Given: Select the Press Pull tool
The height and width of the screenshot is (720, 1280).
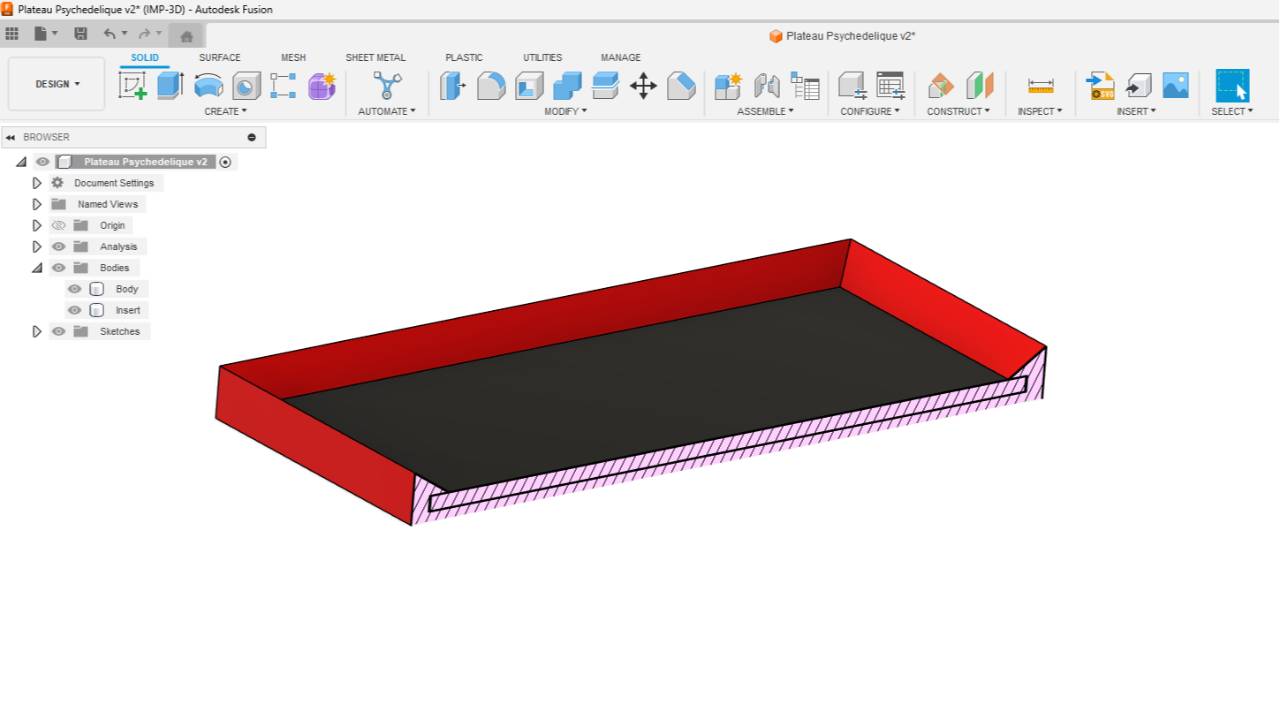Looking at the screenshot, I should [x=453, y=86].
